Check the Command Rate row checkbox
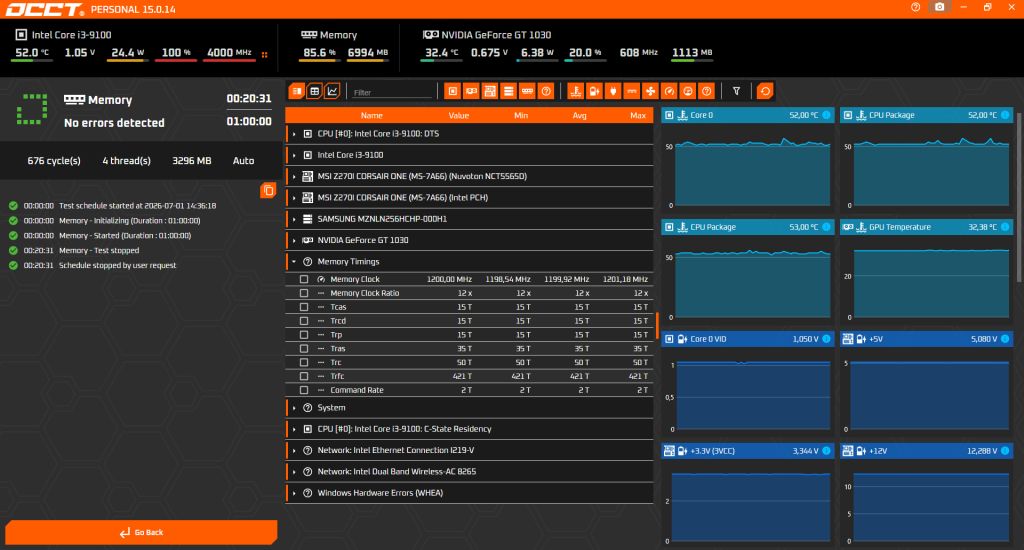Screen dimensions: 1024x550 pyautogui.click(x=304, y=390)
